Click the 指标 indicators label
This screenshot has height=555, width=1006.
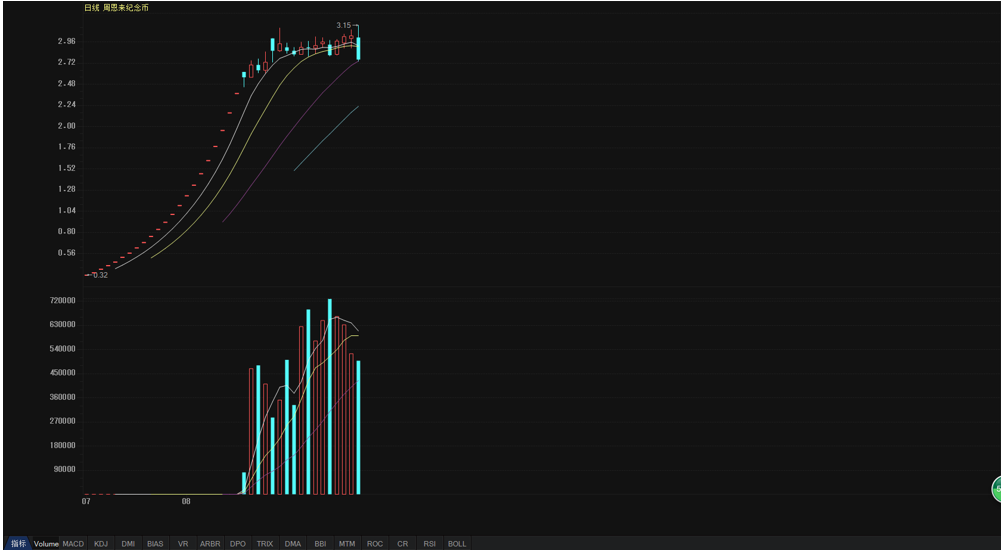click(18, 544)
